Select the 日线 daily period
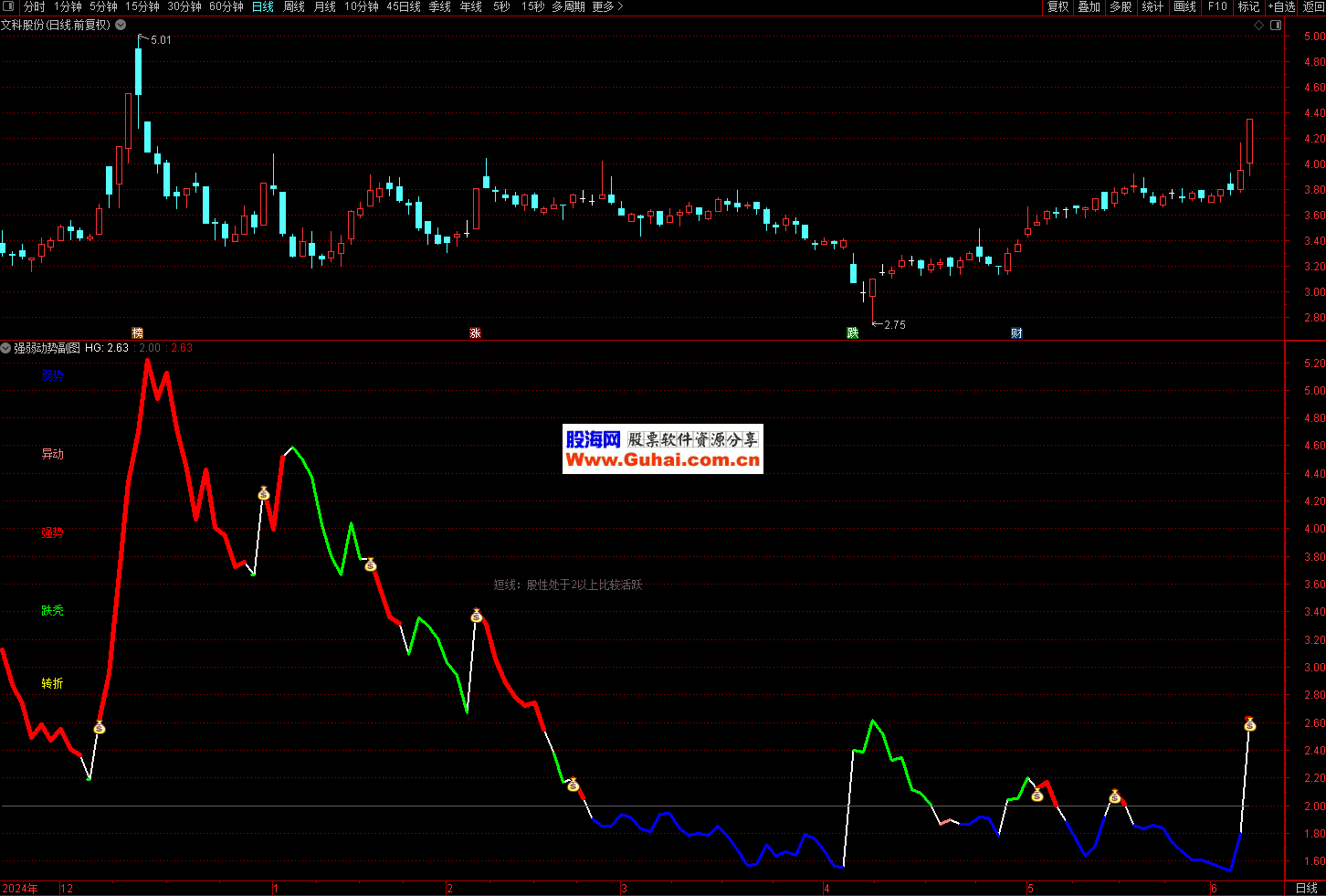Viewport: 1326px width, 896px height. click(x=263, y=6)
